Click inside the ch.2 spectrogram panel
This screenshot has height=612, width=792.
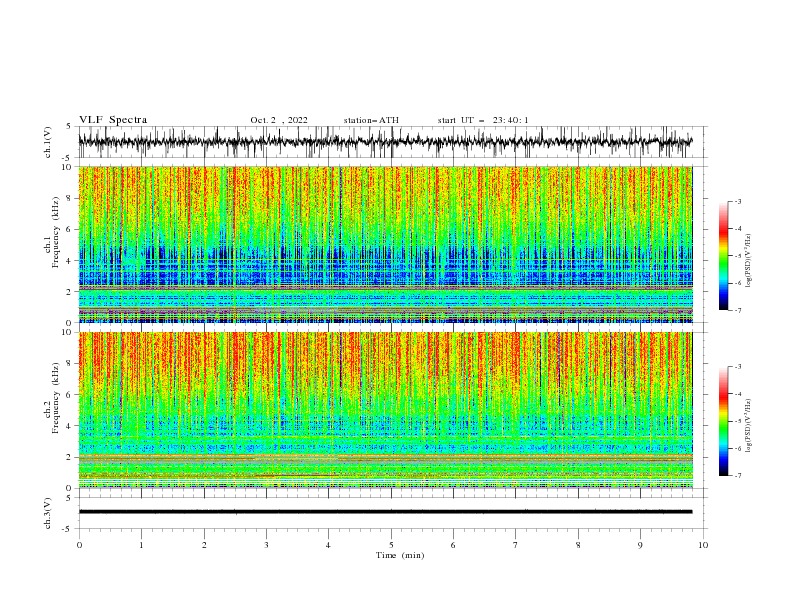point(385,410)
